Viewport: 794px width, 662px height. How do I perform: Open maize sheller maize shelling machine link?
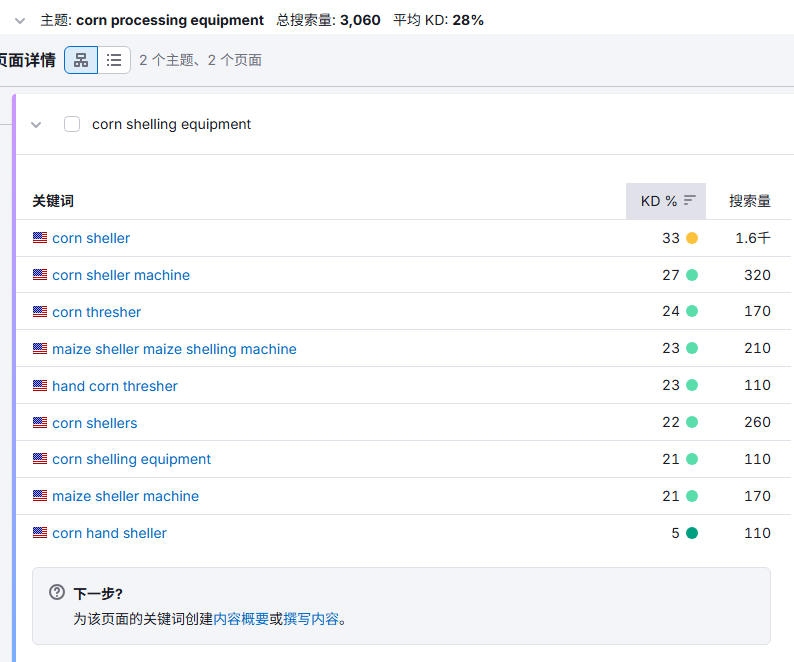(x=174, y=349)
